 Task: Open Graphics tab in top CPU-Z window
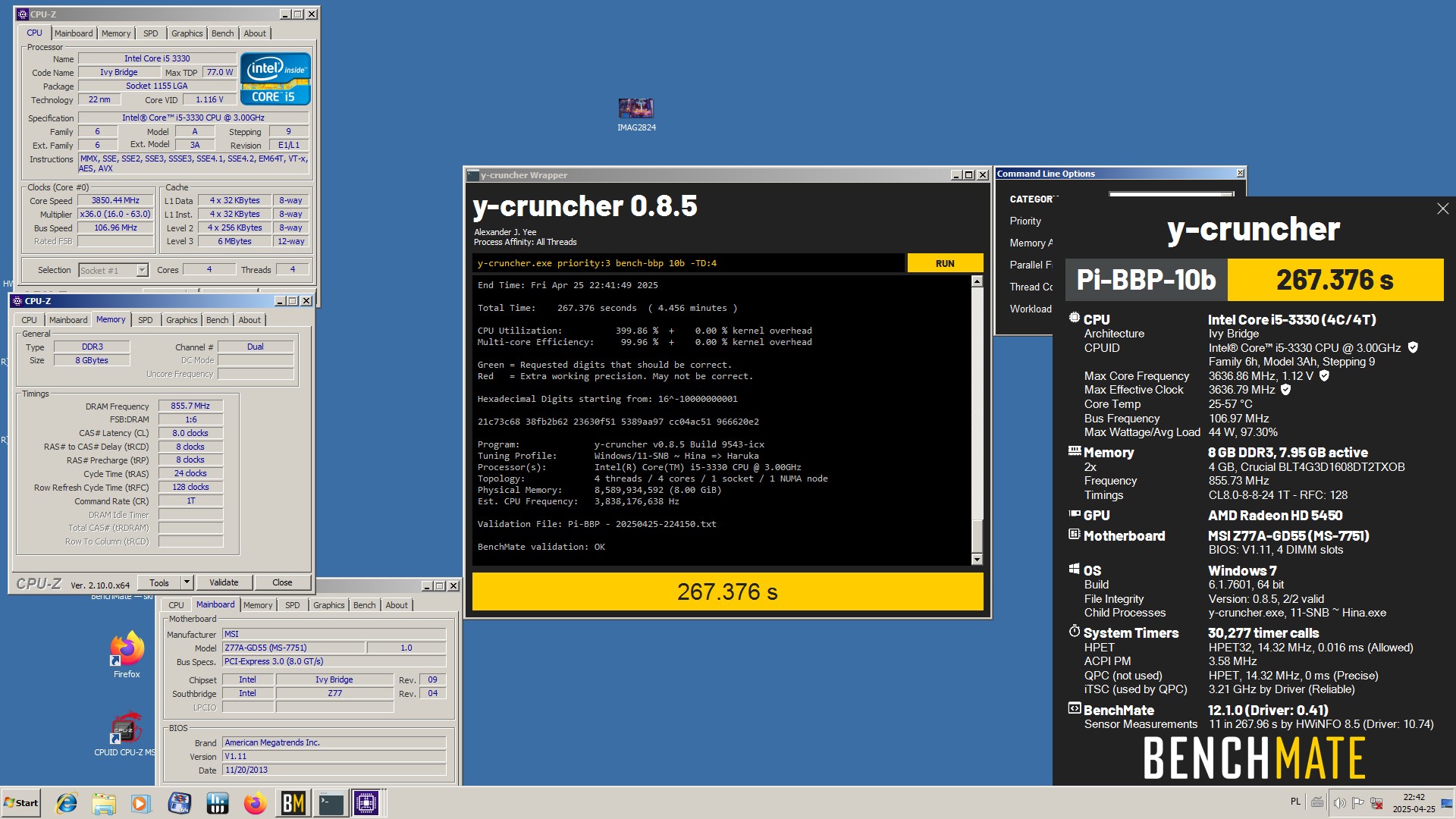tap(187, 33)
